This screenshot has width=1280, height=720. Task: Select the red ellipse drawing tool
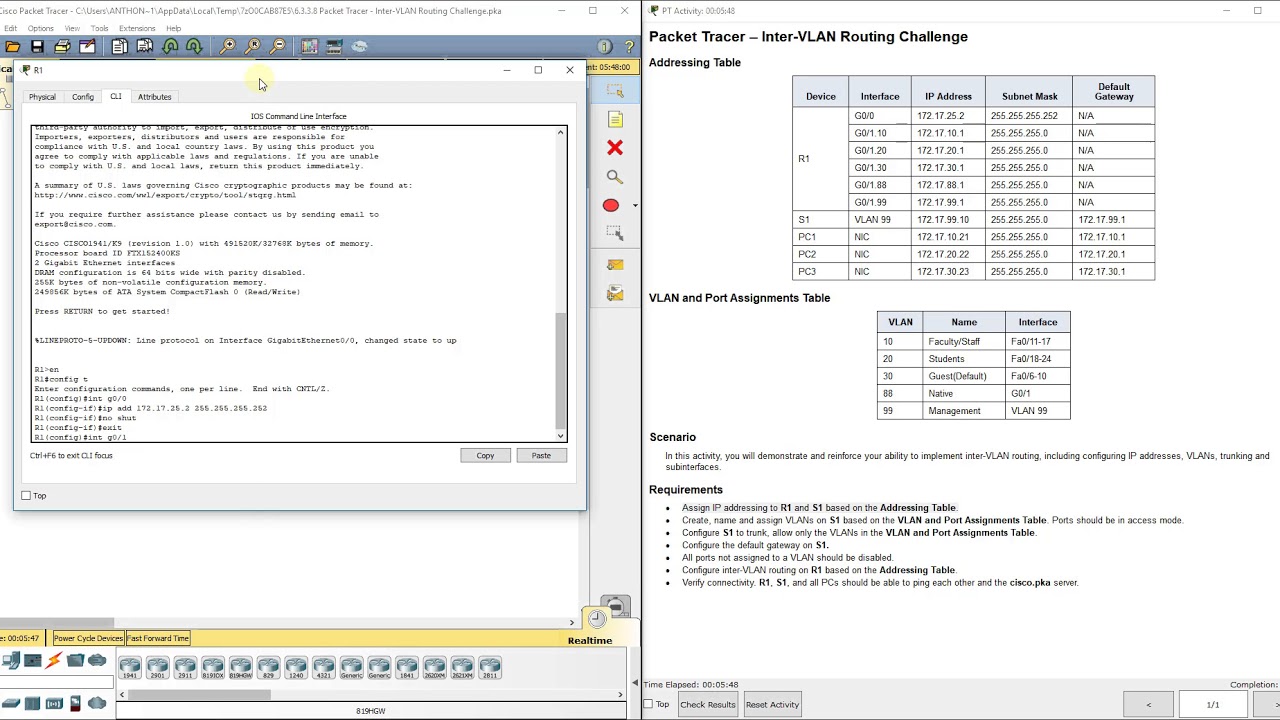611,205
